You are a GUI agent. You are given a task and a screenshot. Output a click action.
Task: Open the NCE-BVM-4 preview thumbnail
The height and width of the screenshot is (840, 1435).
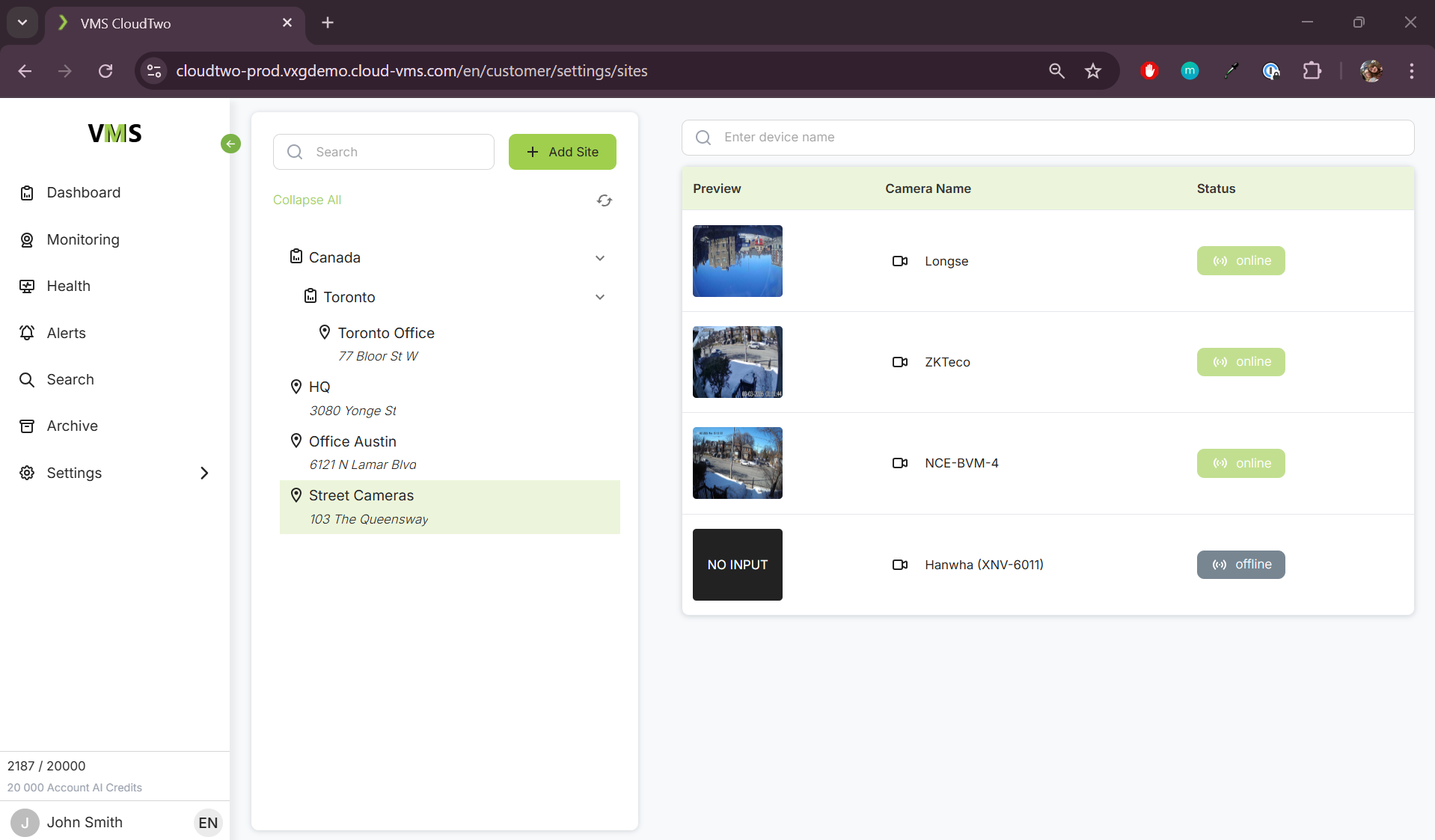coord(737,463)
